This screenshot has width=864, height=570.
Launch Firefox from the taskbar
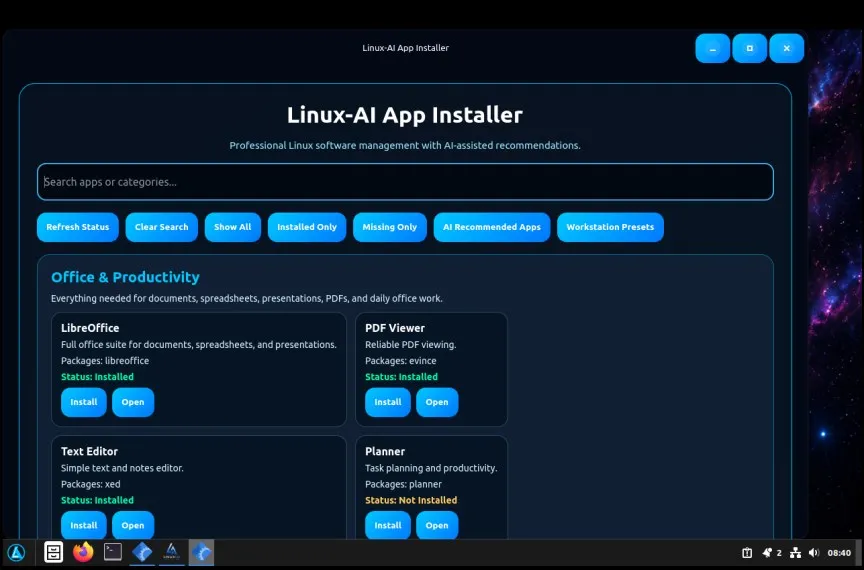tap(83, 552)
